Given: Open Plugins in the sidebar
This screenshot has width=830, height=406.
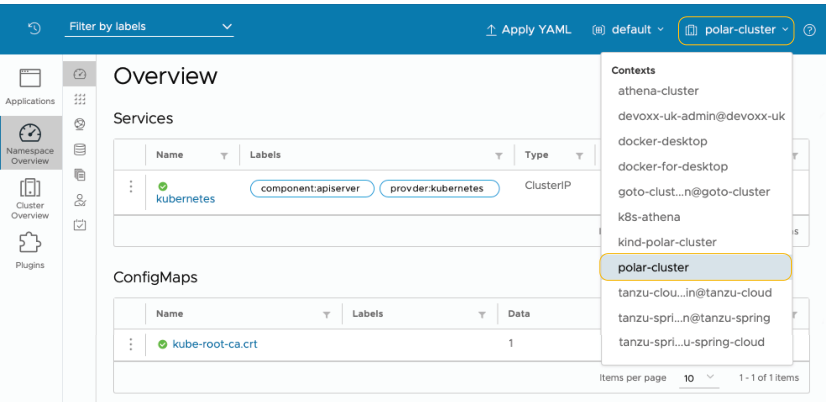Looking at the screenshot, I should tap(30, 250).
